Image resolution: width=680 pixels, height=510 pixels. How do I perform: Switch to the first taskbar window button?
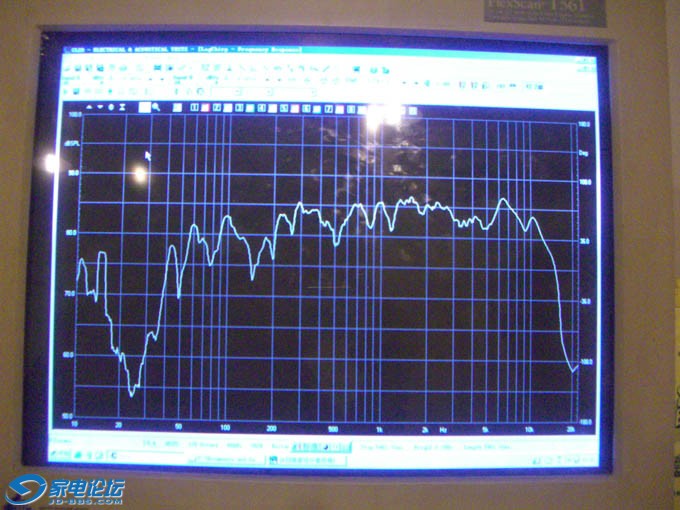225,458
